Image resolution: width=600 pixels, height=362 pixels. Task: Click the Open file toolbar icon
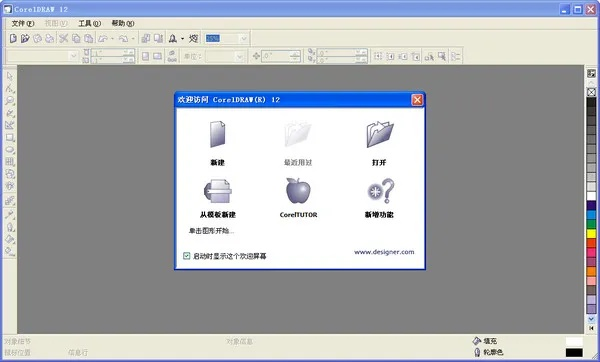25,38
